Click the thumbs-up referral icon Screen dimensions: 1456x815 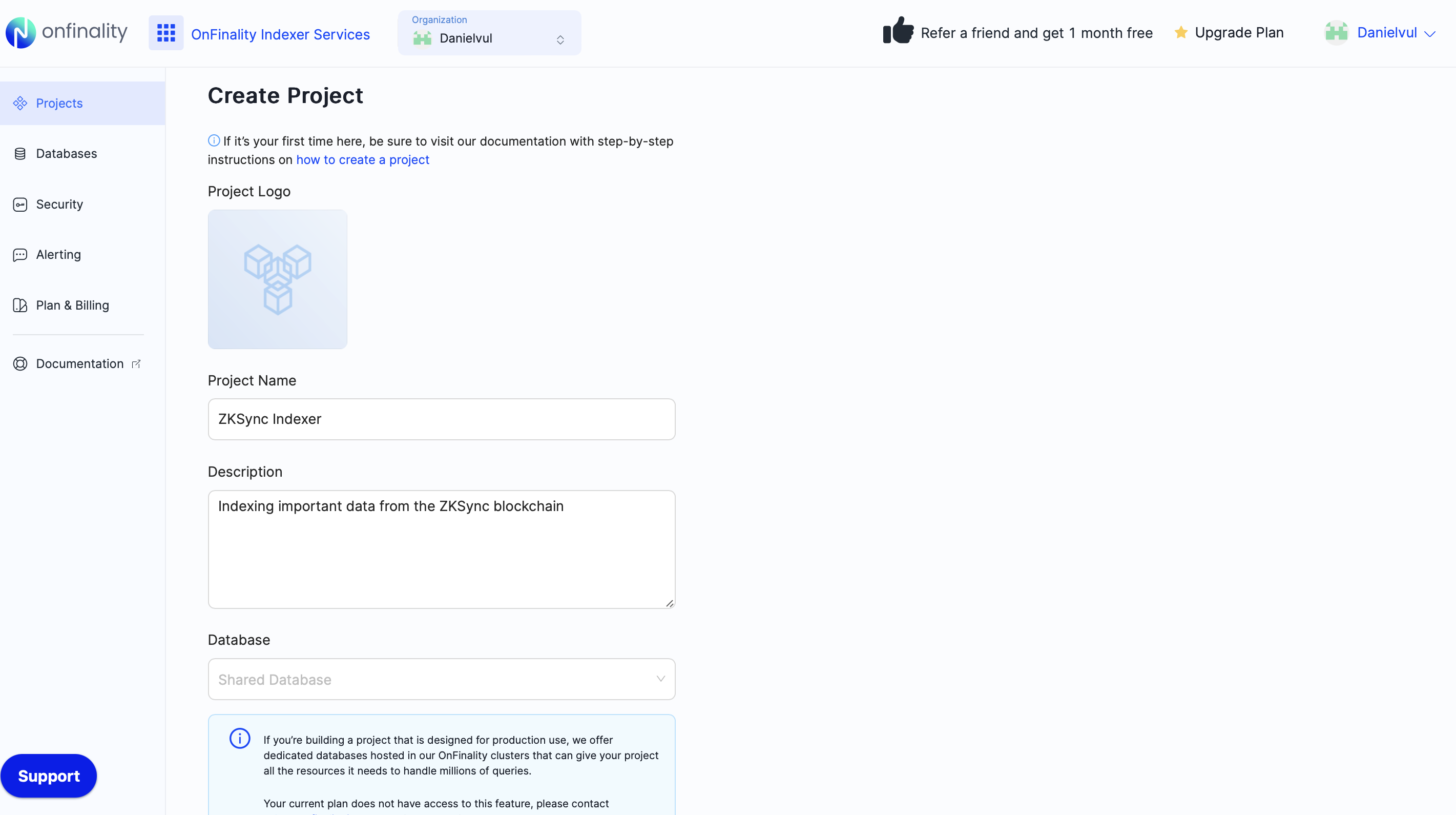pyautogui.click(x=898, y=32)
